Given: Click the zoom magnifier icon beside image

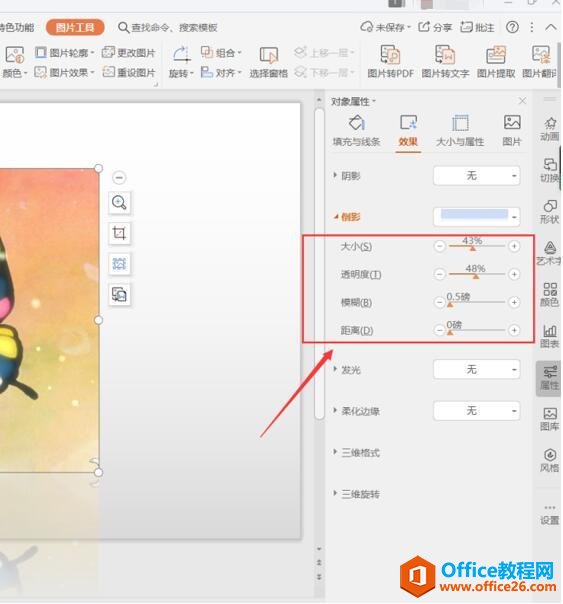Looking at the screenshot, I should tap(119, 202).
